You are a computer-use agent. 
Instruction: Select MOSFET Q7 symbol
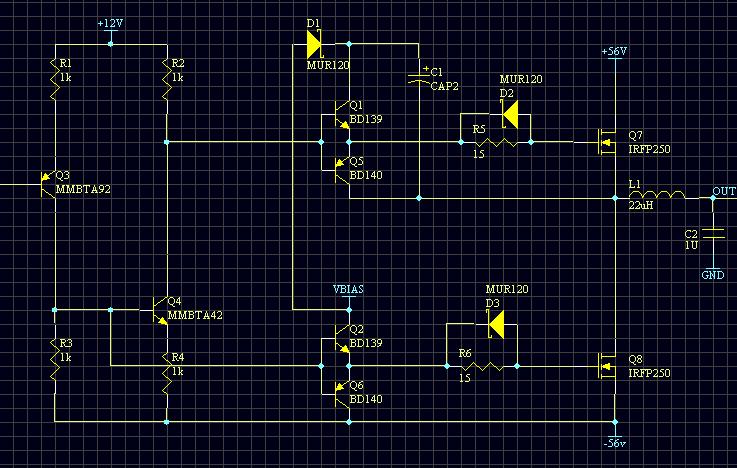(x=607, y=142)
